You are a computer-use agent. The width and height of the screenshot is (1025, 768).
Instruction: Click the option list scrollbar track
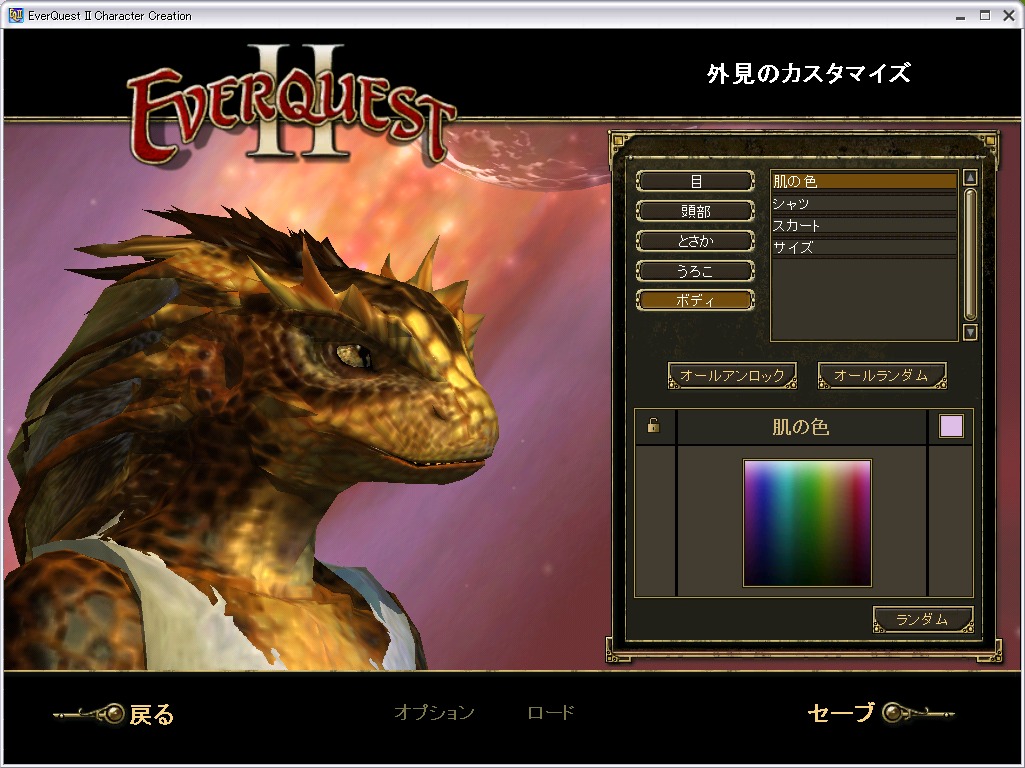[x=970, y=255]
